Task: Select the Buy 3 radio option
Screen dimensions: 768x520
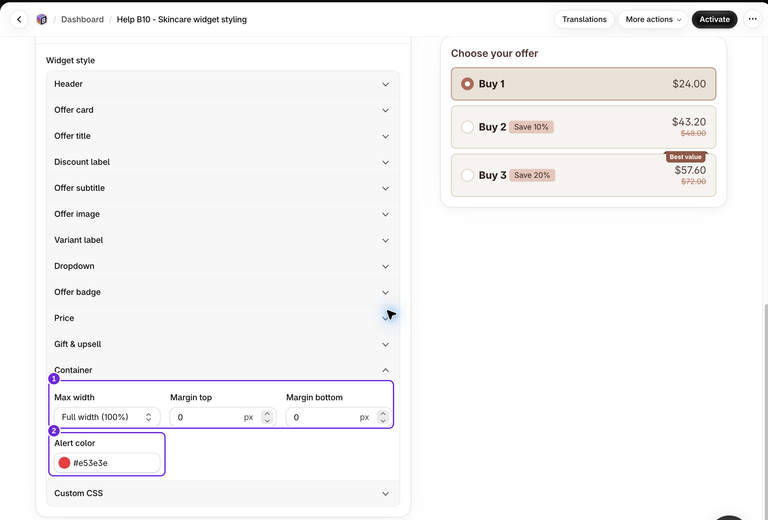Action: 467,175
